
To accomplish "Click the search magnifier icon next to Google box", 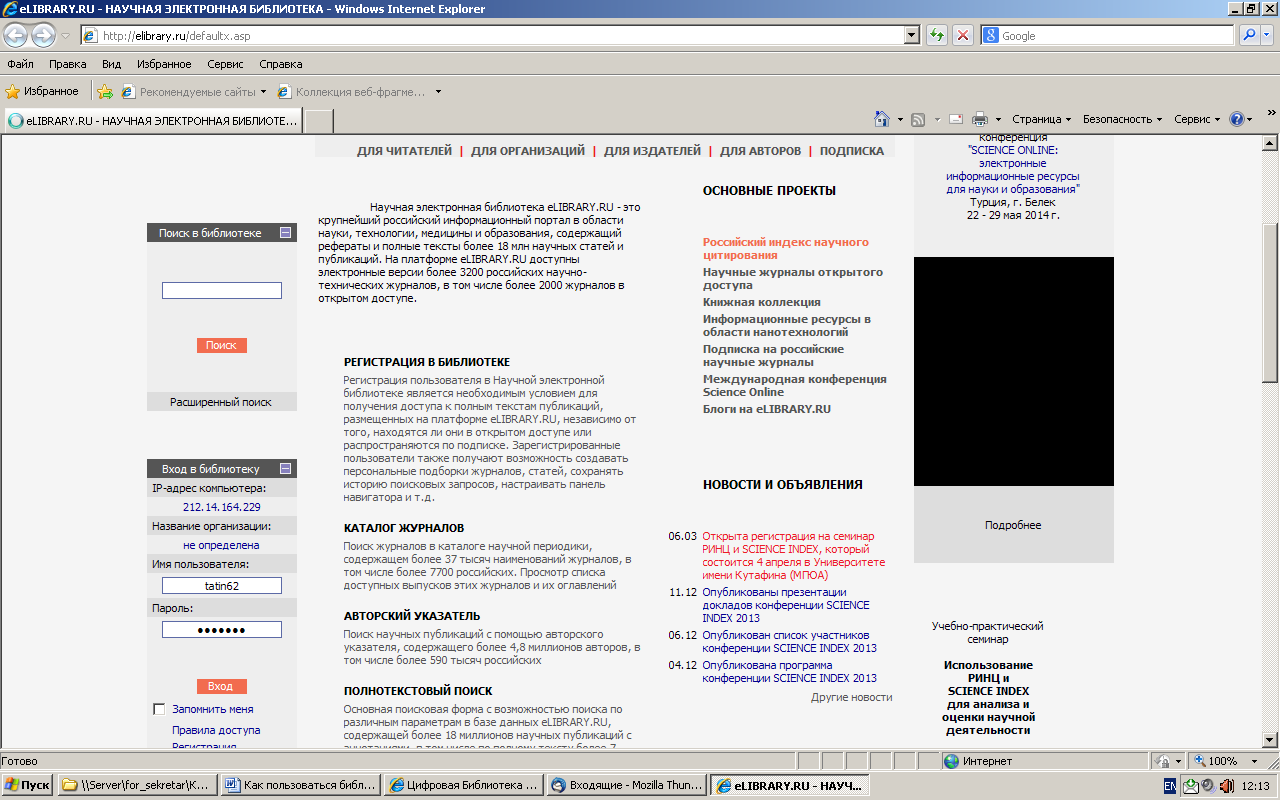I will click(1250, 36).
